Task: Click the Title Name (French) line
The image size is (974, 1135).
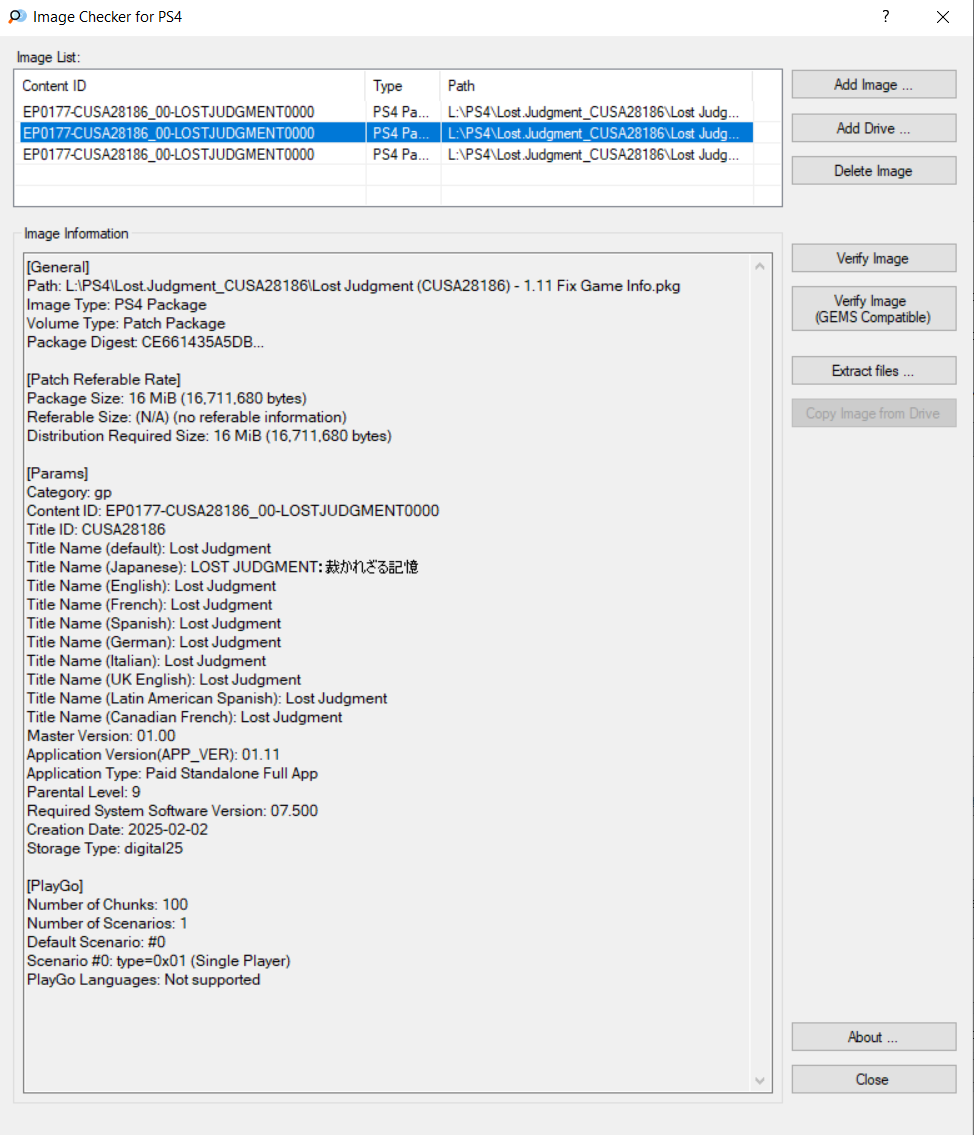Action: click(x=150, y=605)
